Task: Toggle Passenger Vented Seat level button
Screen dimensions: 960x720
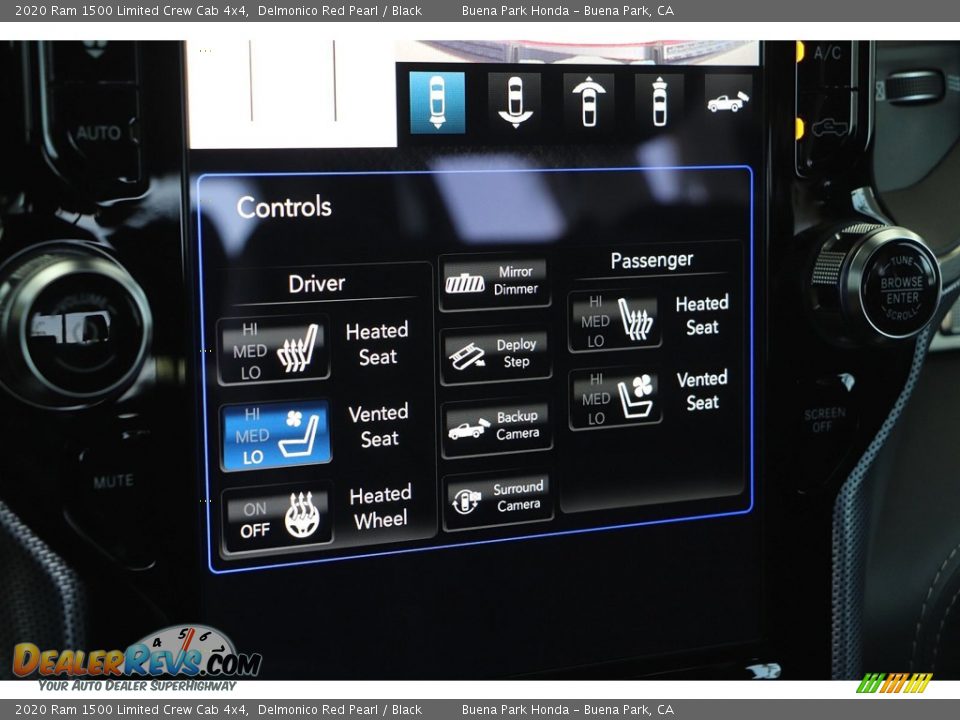Action: (616, 399)
